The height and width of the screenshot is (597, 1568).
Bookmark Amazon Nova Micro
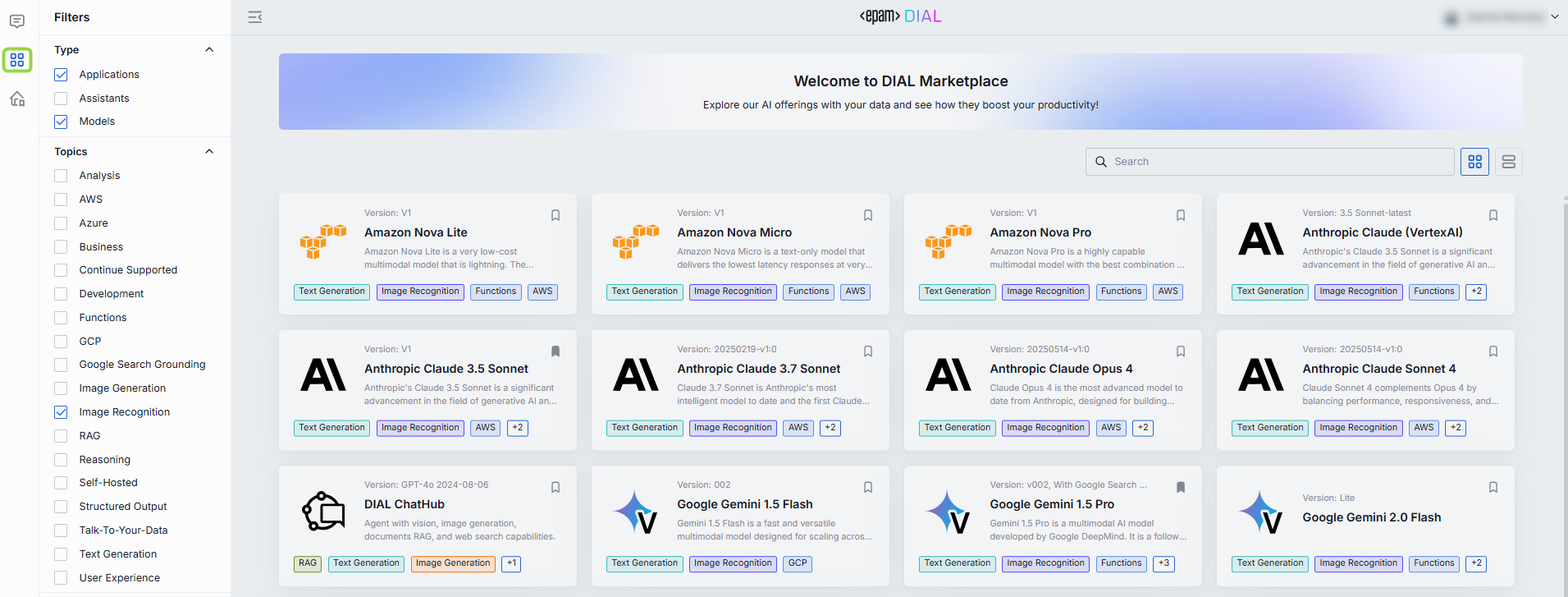pyautogui.click(x=868, y=215)
